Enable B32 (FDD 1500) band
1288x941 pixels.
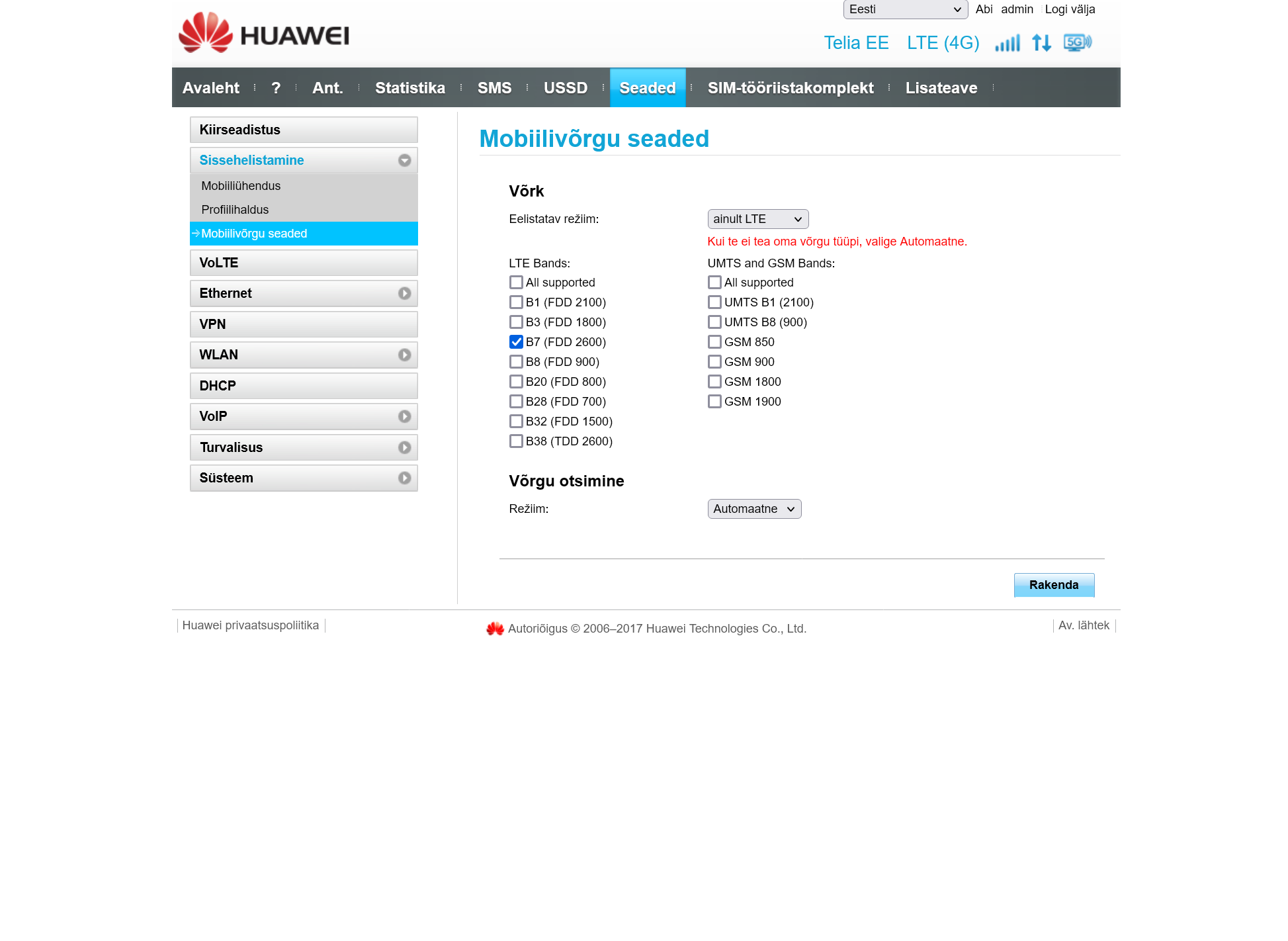coord(516,422)
